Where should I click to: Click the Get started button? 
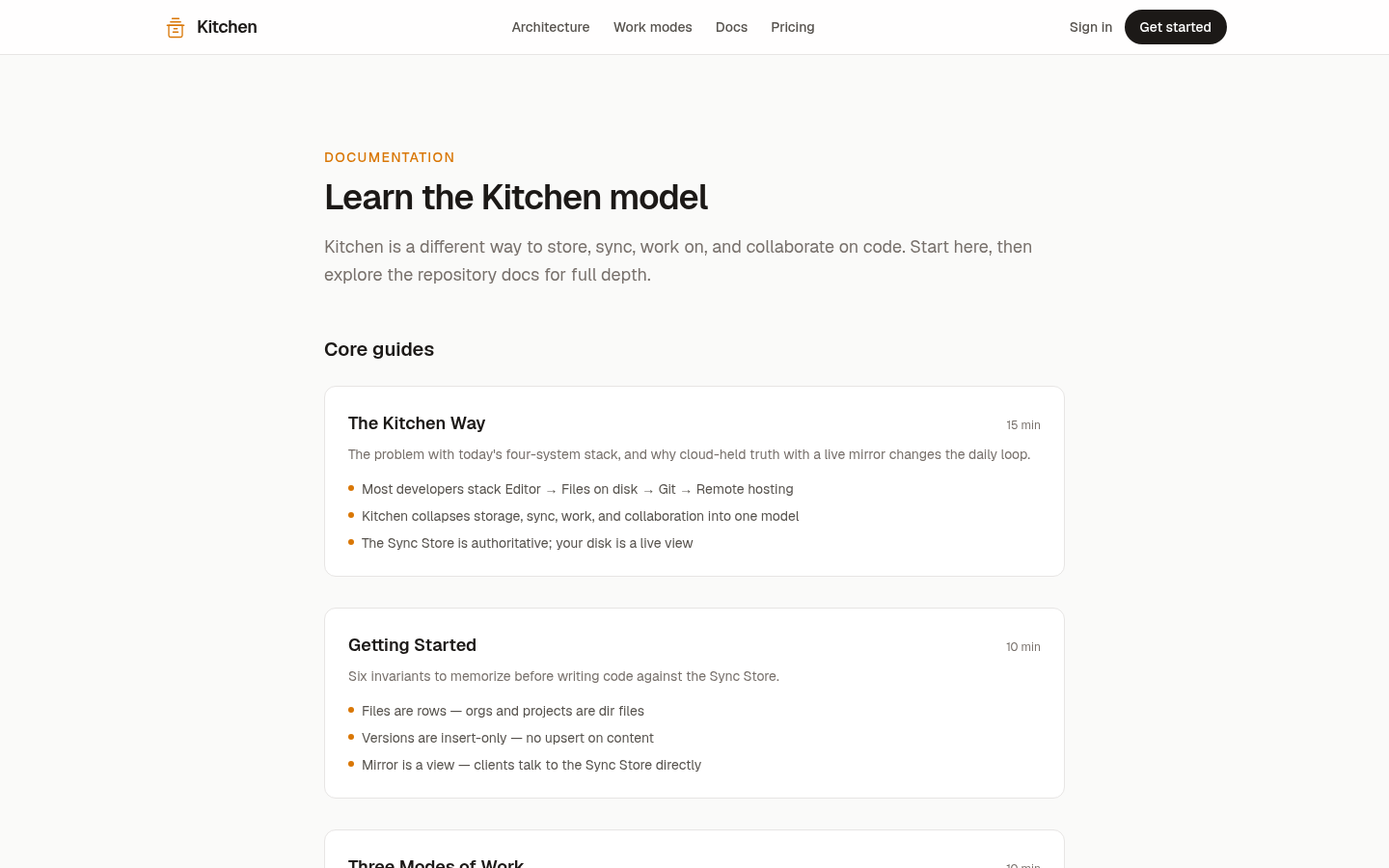point(1175,27)
